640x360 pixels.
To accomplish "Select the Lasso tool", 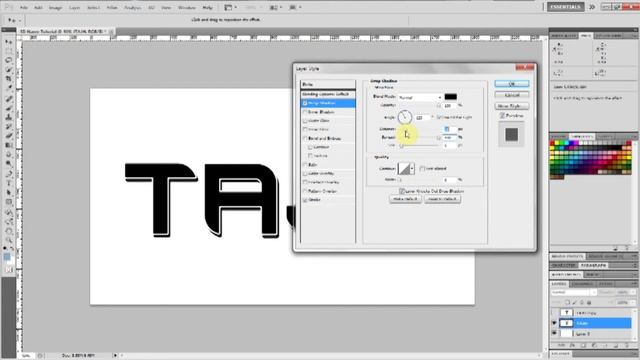I will click(x=8, y=60).
